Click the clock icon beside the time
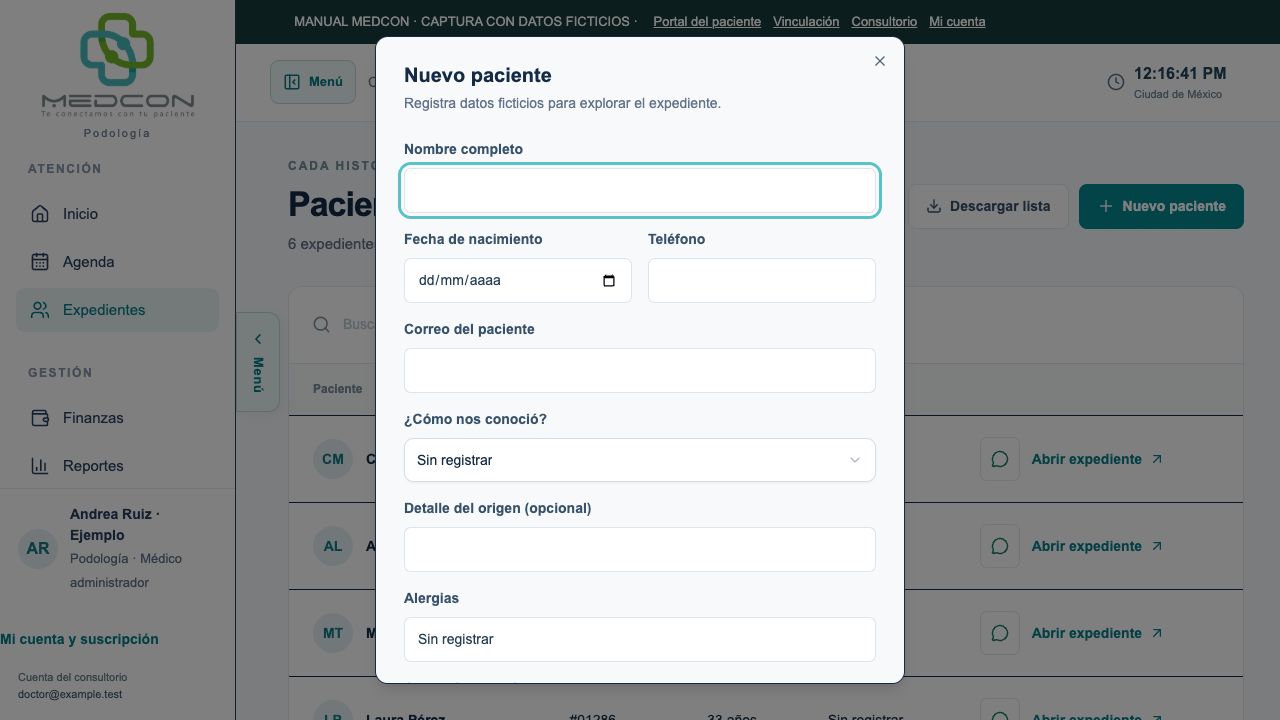 1116,82
